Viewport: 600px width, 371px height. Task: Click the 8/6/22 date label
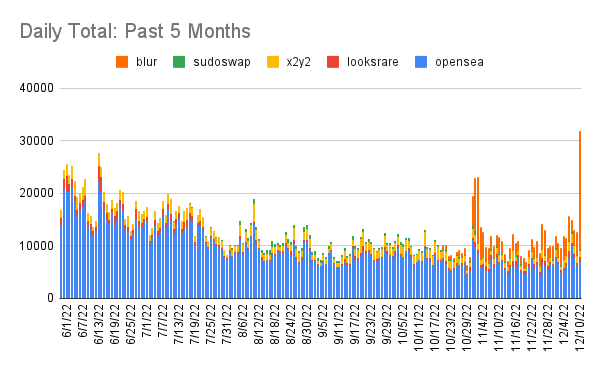[243, 321]
